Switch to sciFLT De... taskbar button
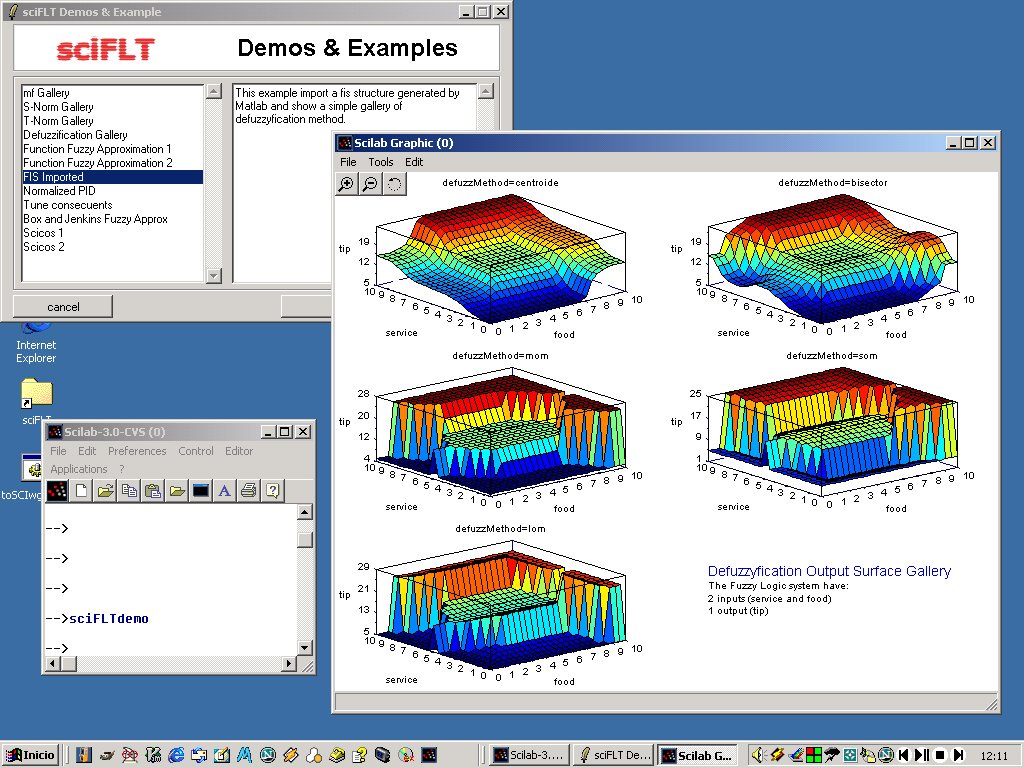The height and width of the screenshot is (768, 1024). click(x=614, y=755)
